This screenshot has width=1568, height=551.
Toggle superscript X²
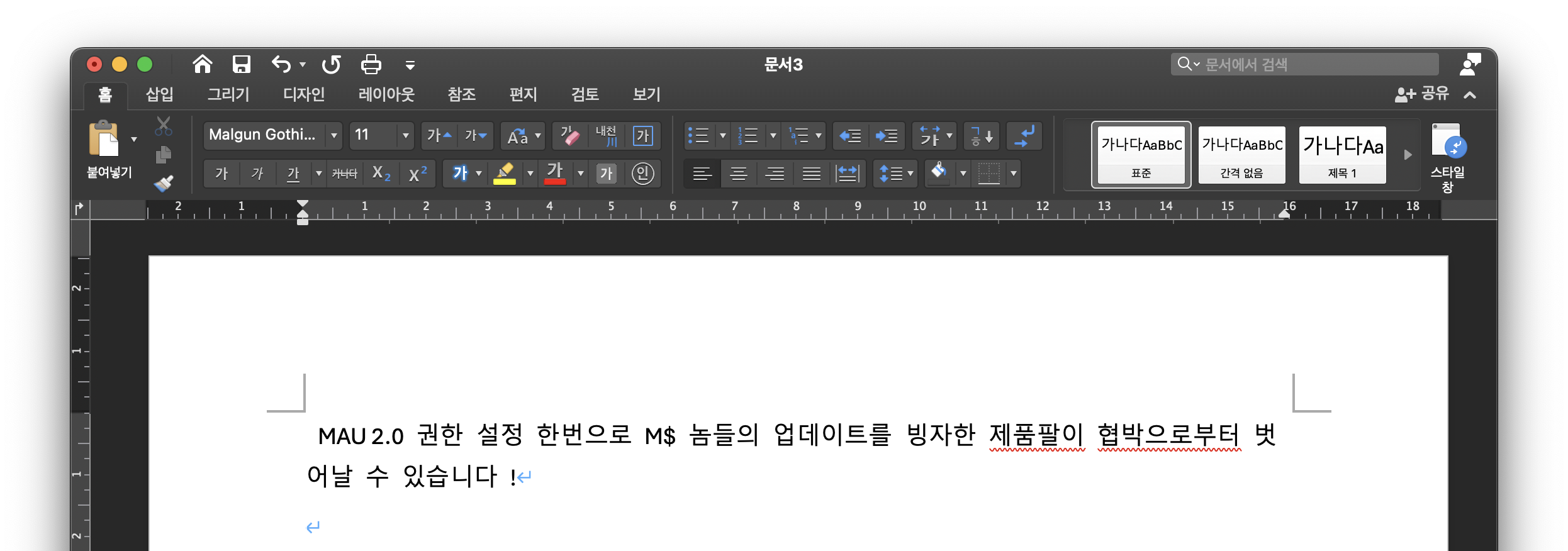point(418,173)
